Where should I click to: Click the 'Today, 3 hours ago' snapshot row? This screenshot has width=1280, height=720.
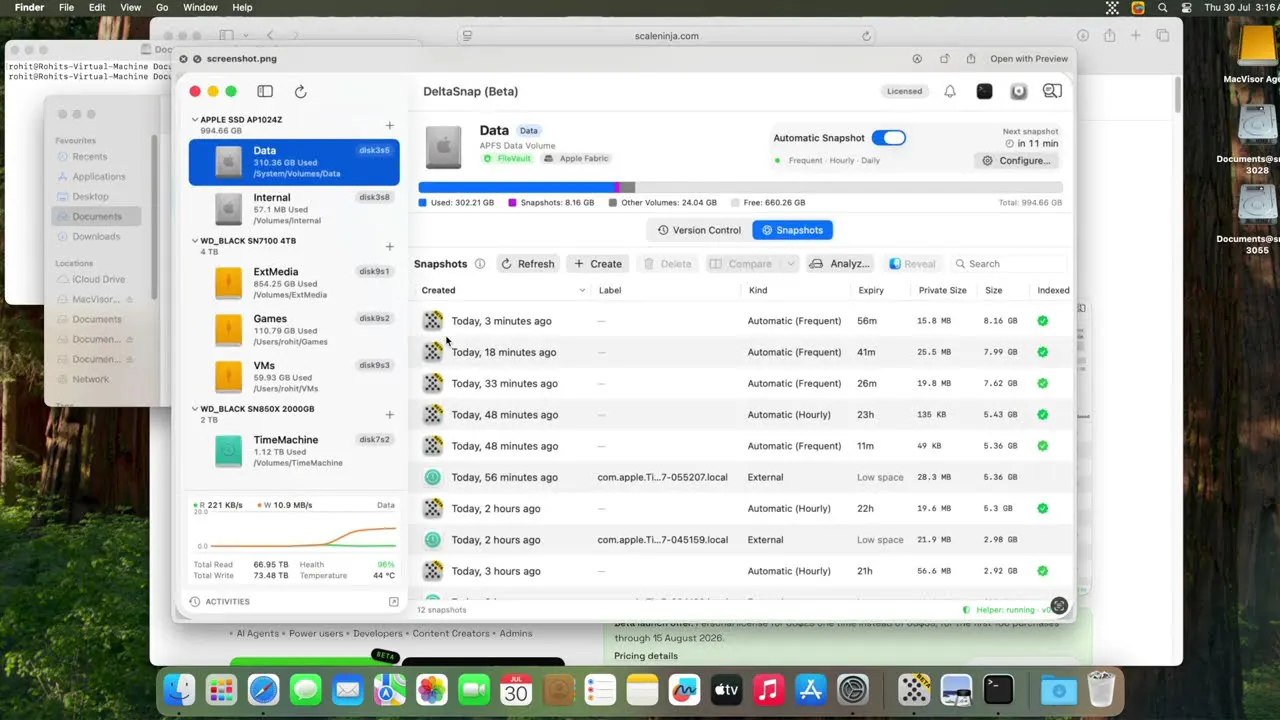[x=742, y=571]
